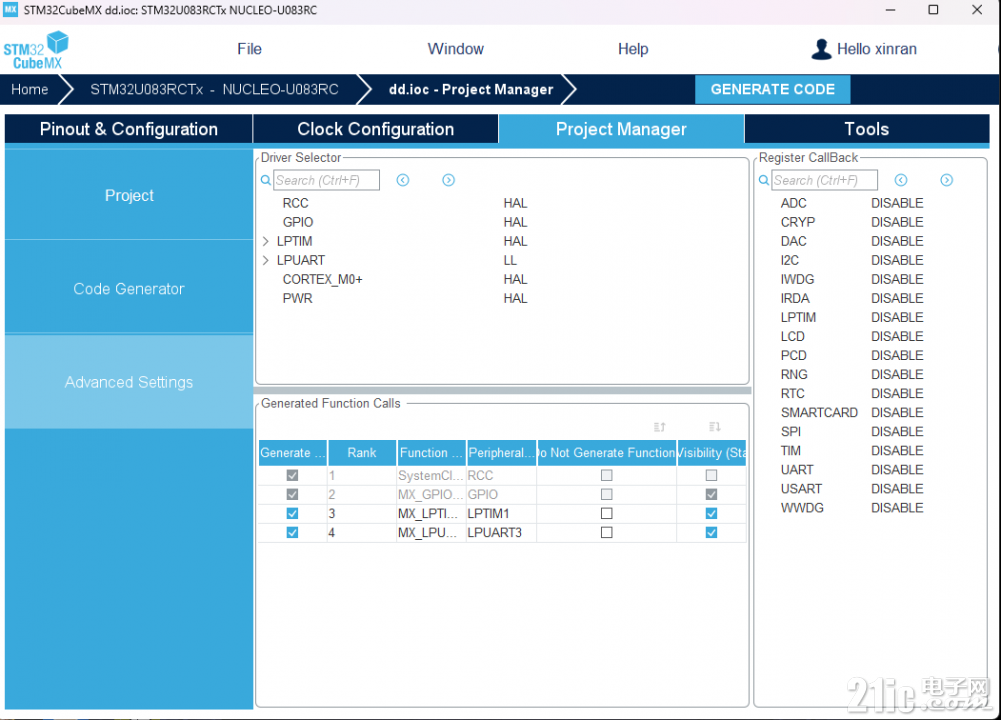Image resolution: width=1001 pixels, height=720 pixels.
Task: Uncheck Generate for the LPUART3 row
Action: [292, 533]
